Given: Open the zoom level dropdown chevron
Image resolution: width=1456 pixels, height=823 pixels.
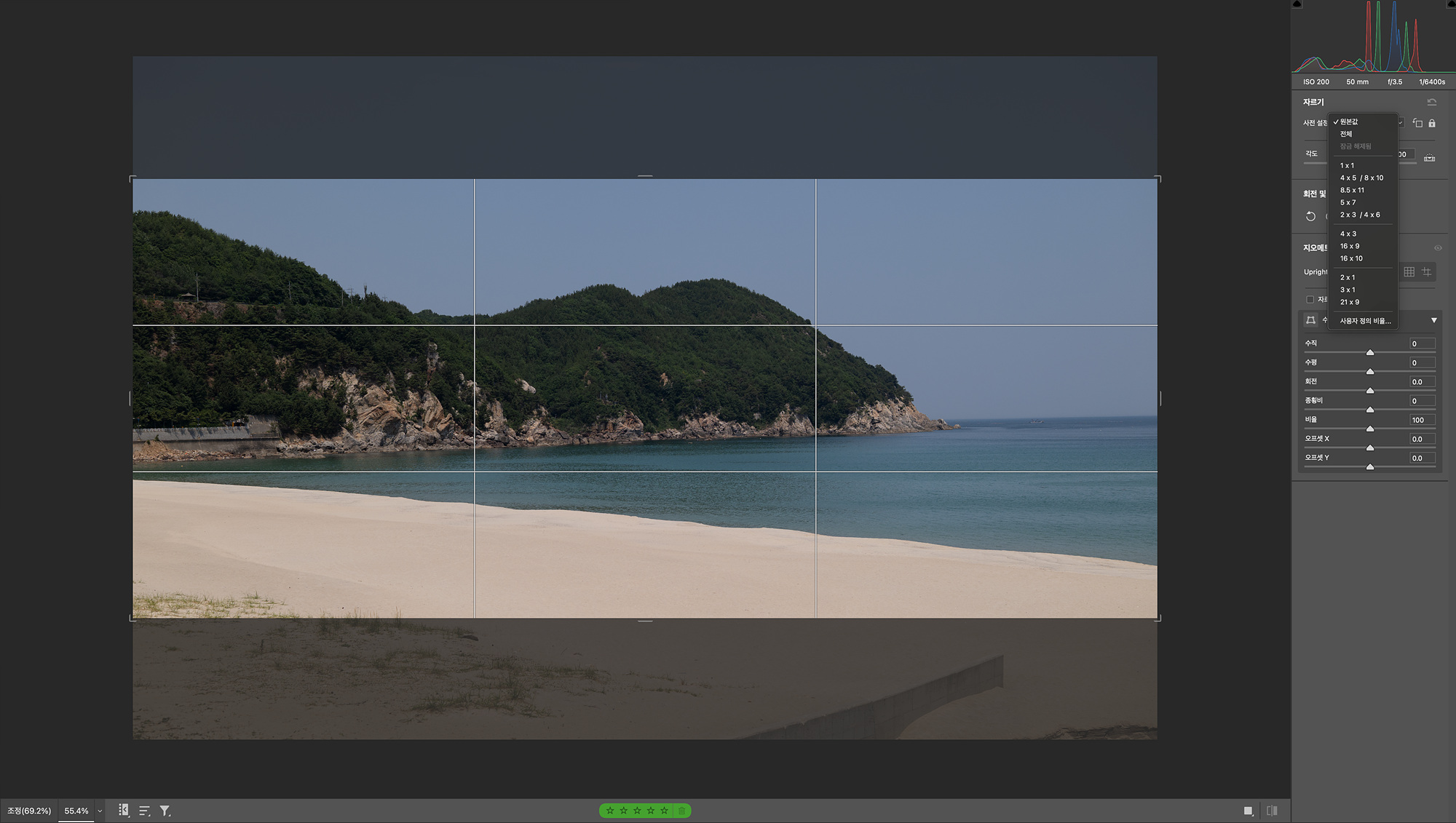Looking at the screenshot, I should (100, 811).
